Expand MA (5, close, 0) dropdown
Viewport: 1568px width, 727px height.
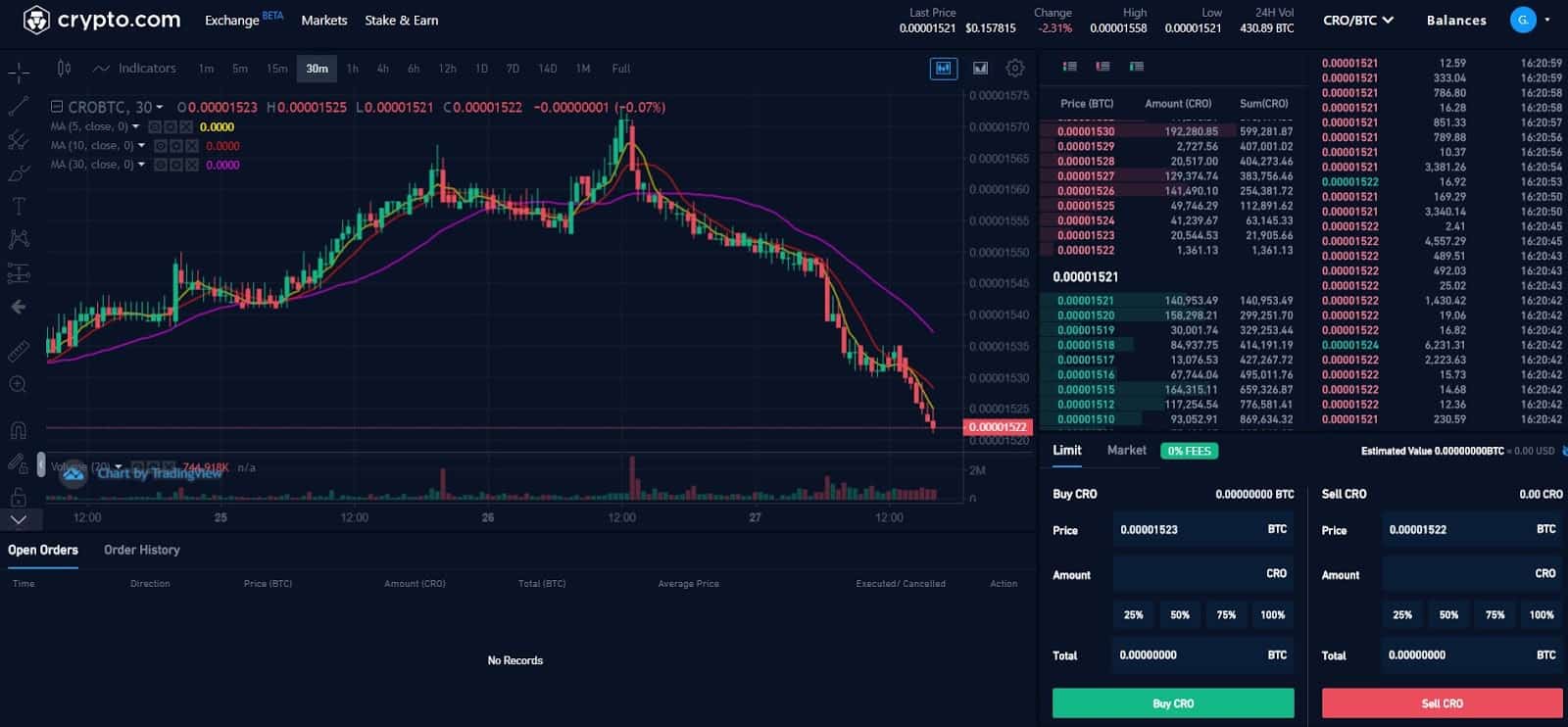click(135, 126)
